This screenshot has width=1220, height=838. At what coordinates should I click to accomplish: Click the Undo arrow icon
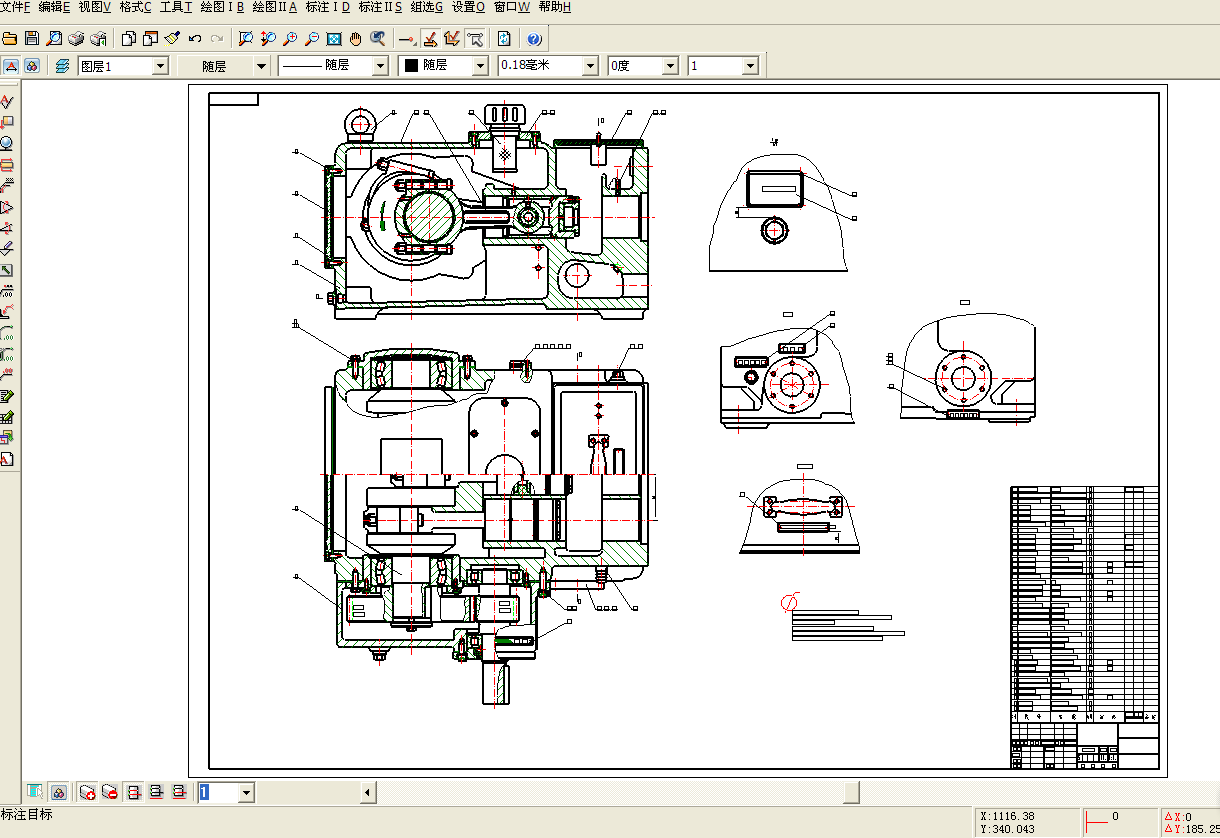pyautogui.click(x=195, y=39)
